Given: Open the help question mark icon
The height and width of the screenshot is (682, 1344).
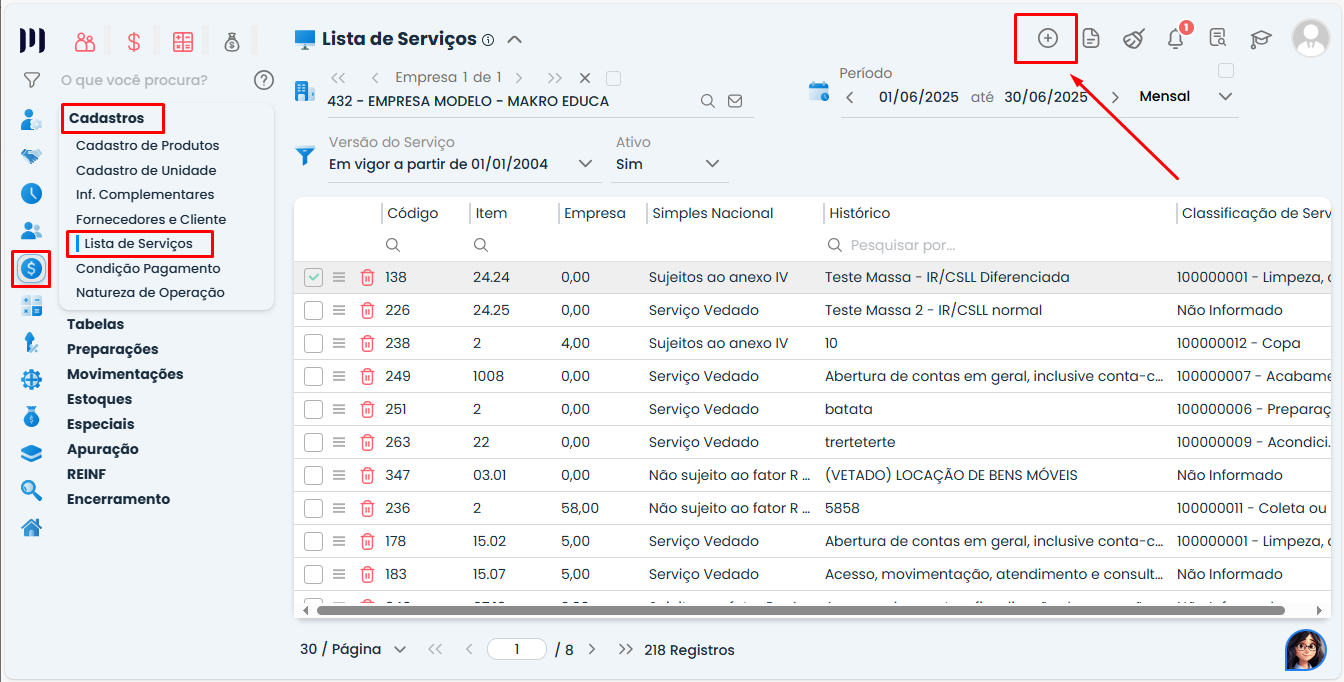Looking at the screenshot, I should [263, 80].
